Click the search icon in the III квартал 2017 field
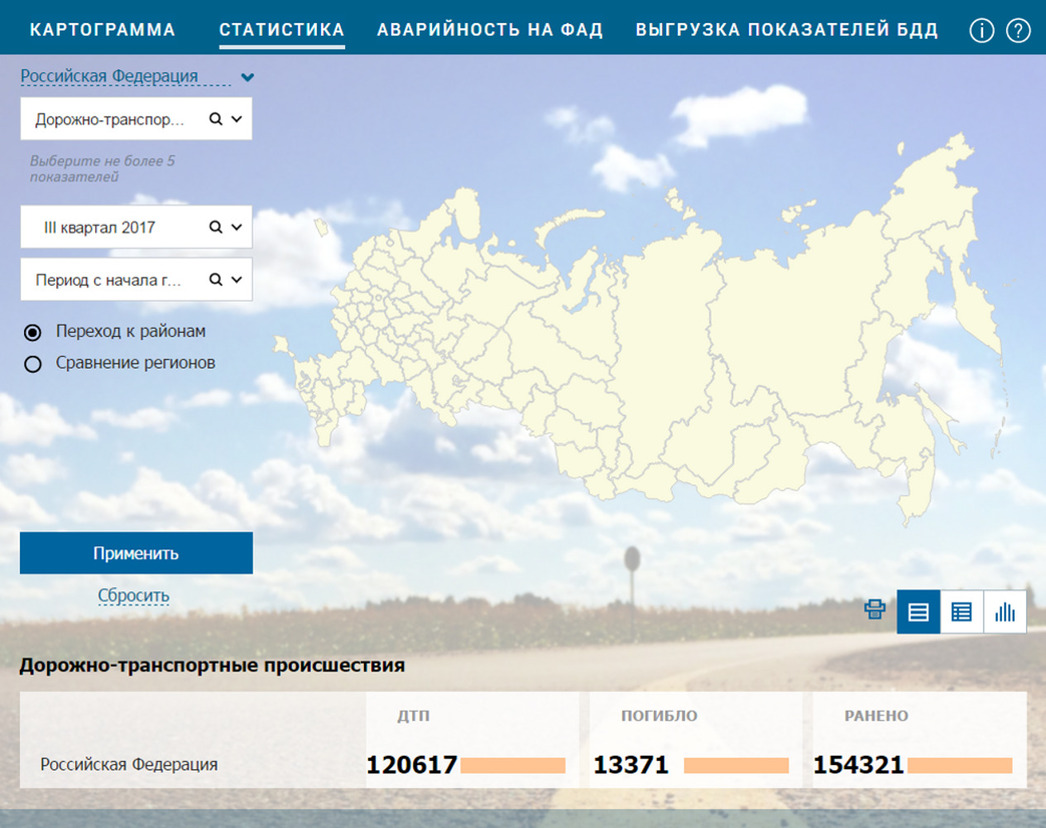The width and height of the screenshot is (1046, 828). 215,228
